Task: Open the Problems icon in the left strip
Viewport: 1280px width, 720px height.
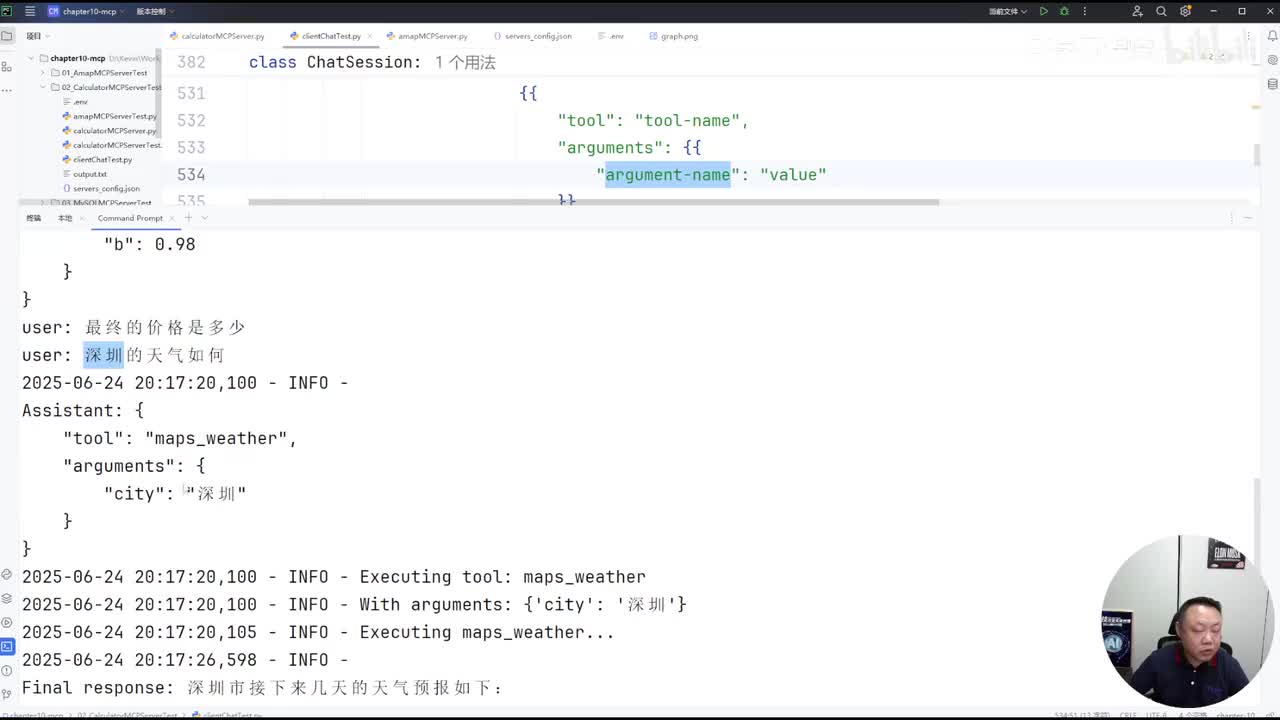Action: 7,670
